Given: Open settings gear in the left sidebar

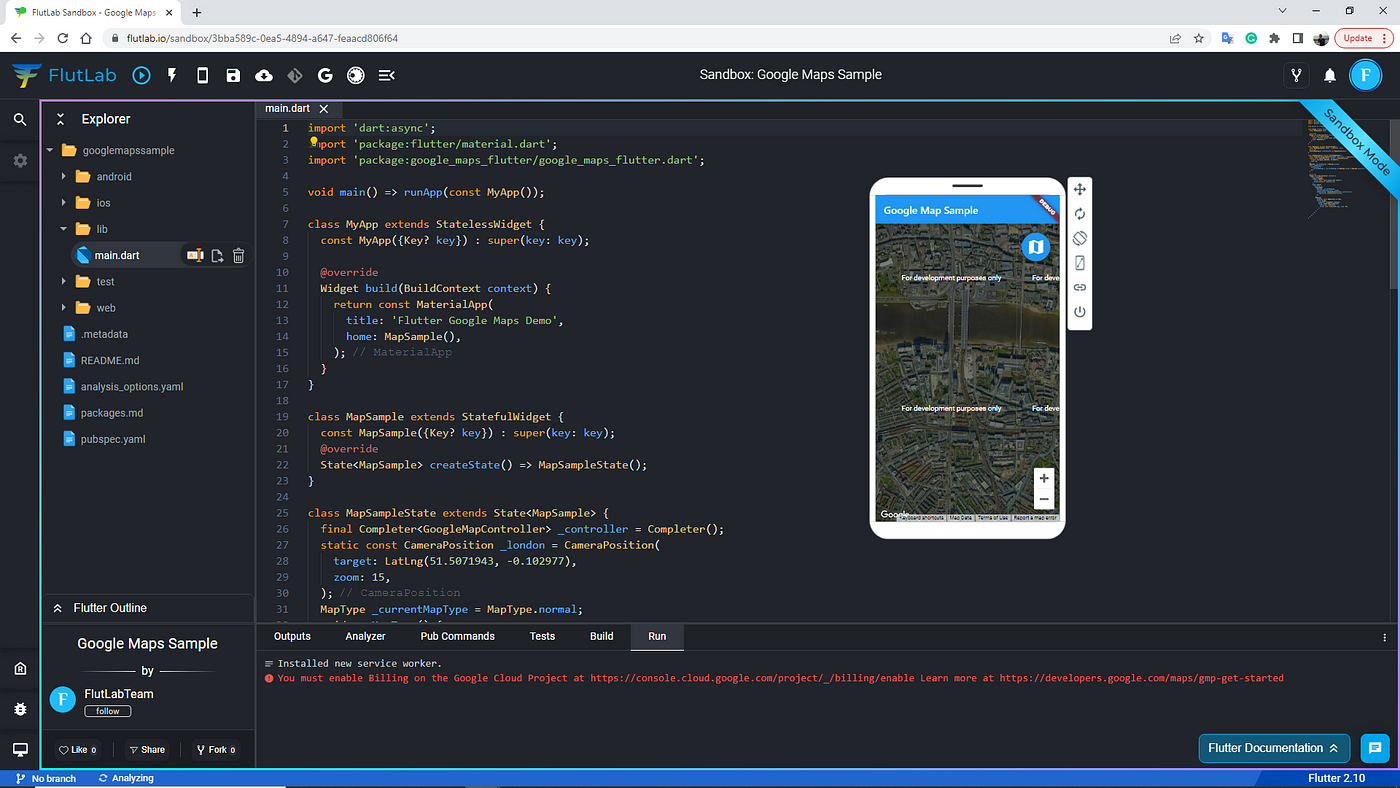Looking at the screenshot, I should tap(20, 160).
